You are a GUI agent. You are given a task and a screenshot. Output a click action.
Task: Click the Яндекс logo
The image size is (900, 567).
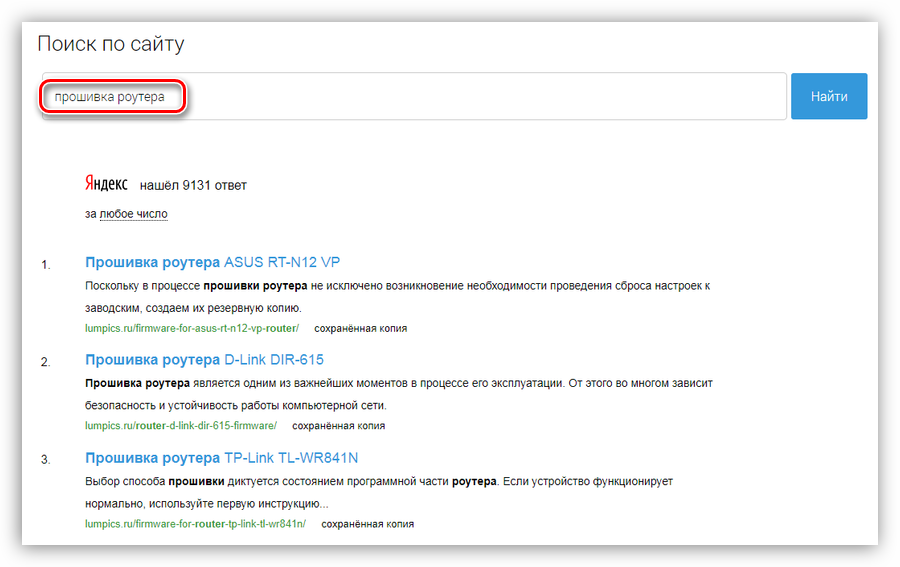tap(106, 184)
